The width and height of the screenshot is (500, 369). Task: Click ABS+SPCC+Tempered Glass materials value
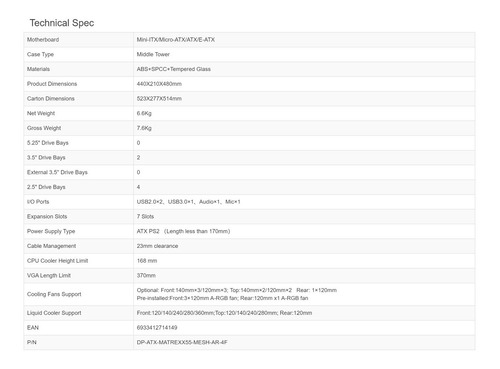(x=174, y=69)
